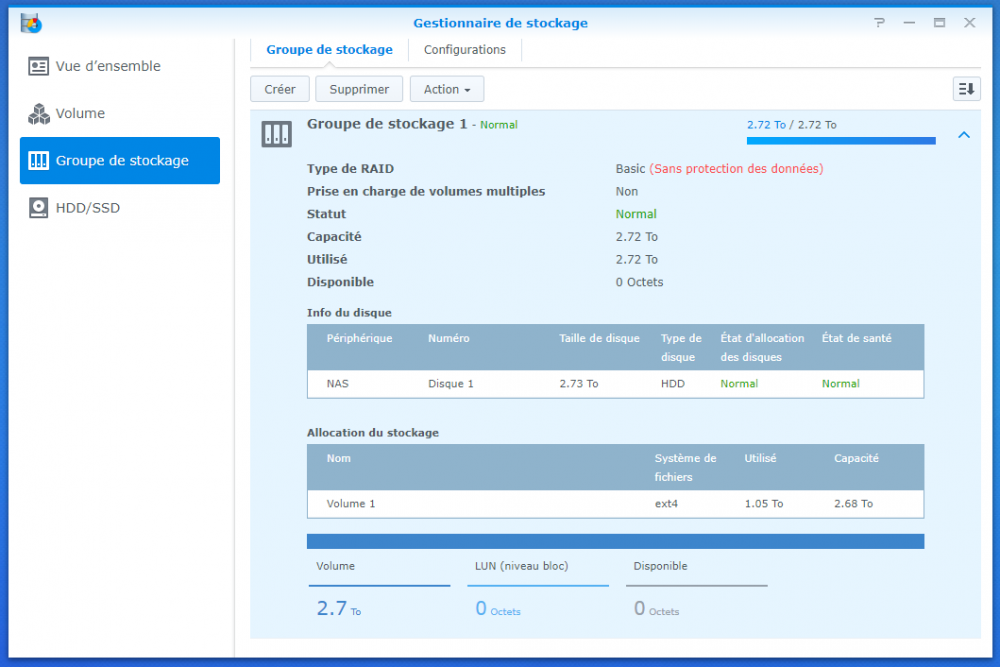Click the Storage Manager app logo
This screenshot has width=1000, height=667.
tap(31, 22)
